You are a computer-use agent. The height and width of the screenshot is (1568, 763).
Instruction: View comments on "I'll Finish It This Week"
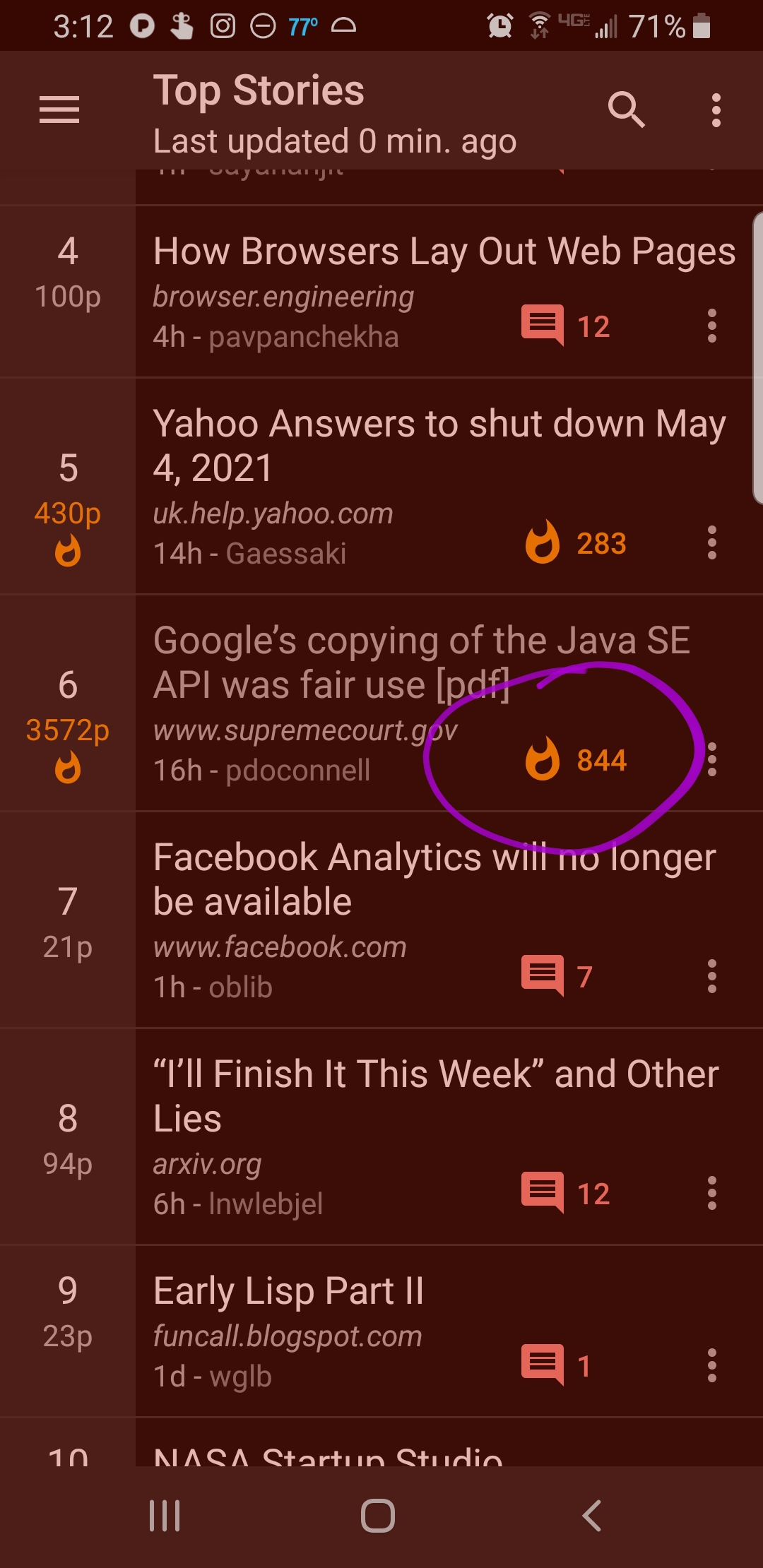(565, 1193)
